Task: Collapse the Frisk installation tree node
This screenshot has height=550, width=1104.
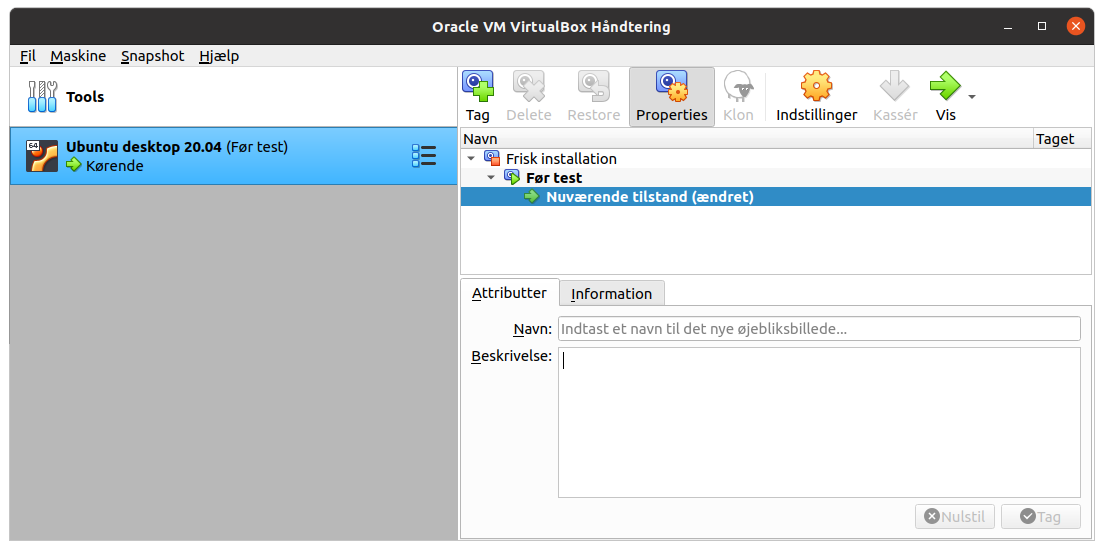Action: pos(471,158)
